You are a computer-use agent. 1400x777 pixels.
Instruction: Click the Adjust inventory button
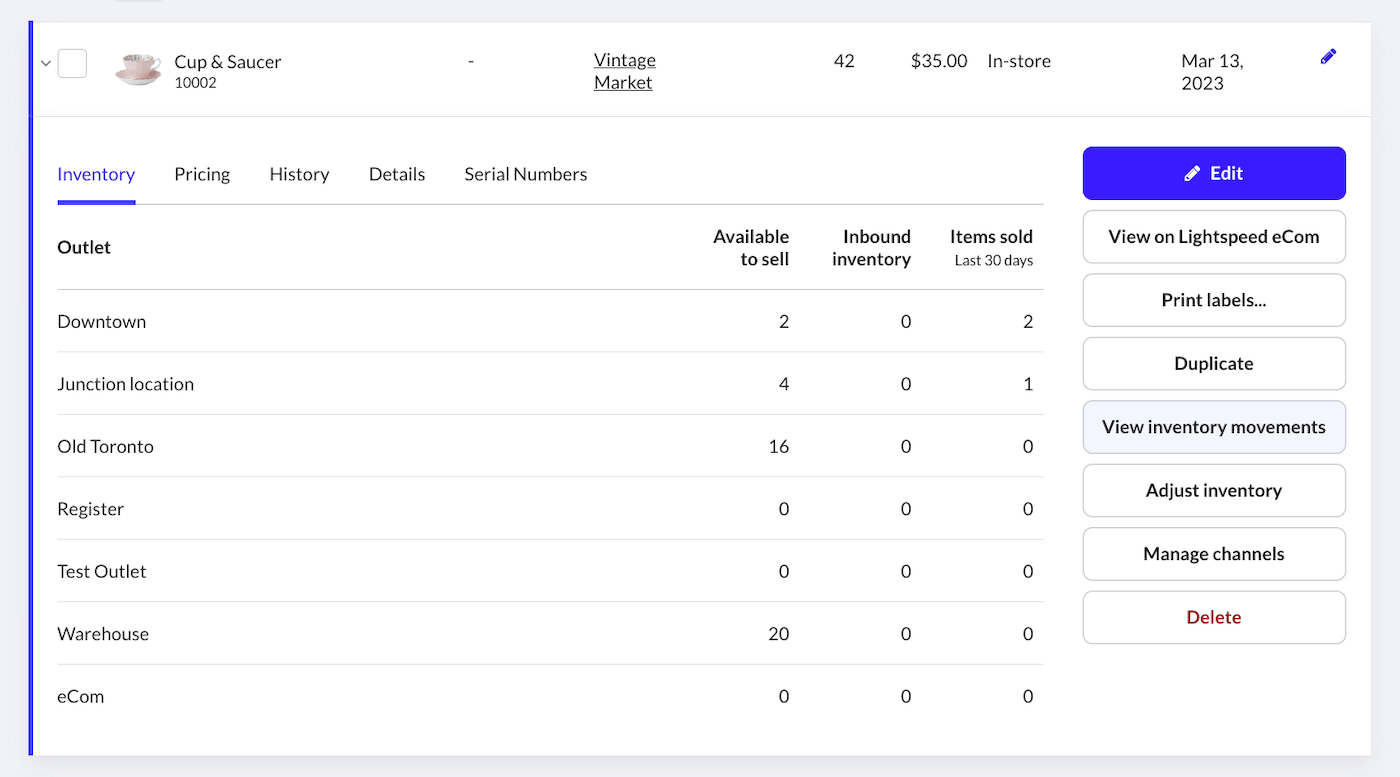pyautogui.click(x=1214, y=491)
